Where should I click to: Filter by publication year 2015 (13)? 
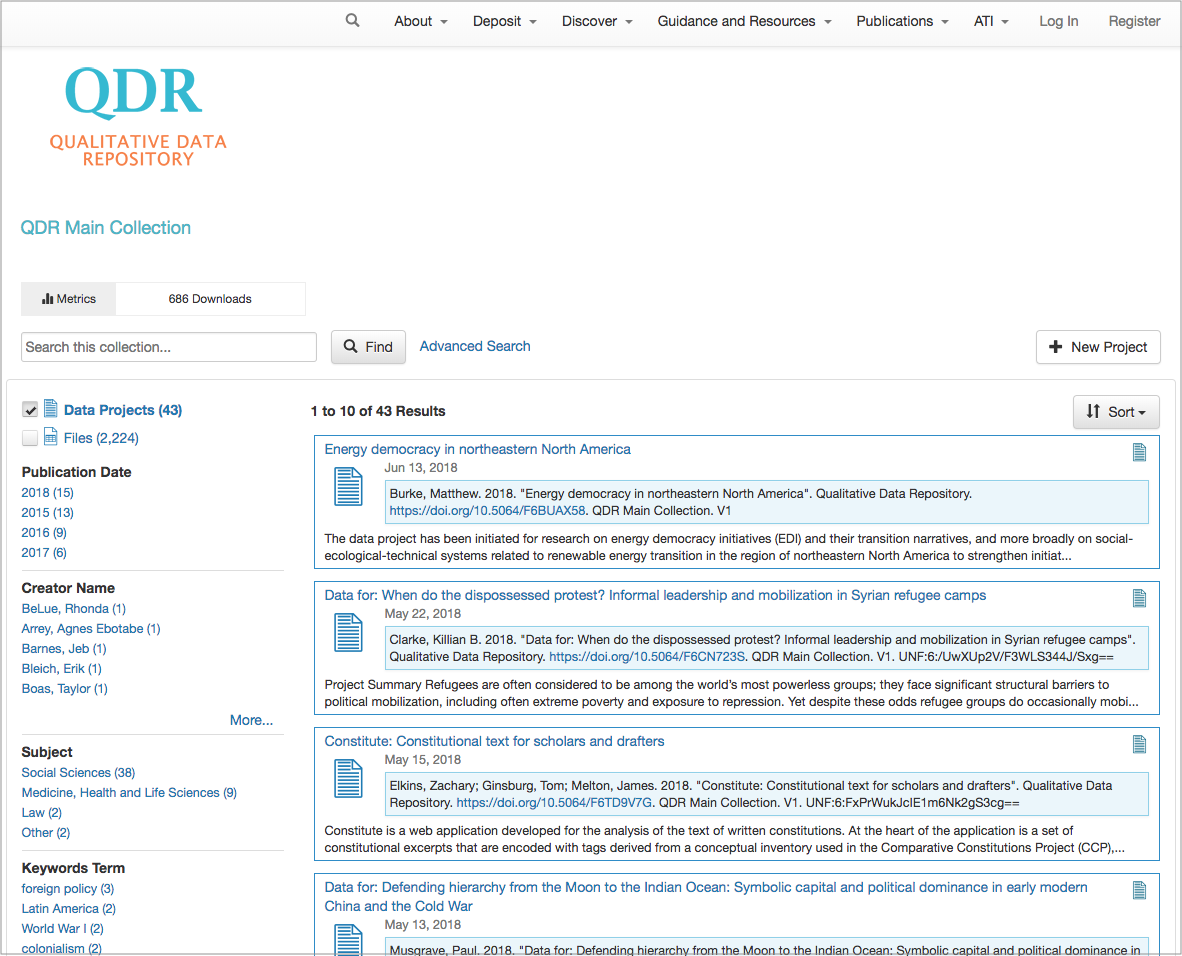coord(47,513)
